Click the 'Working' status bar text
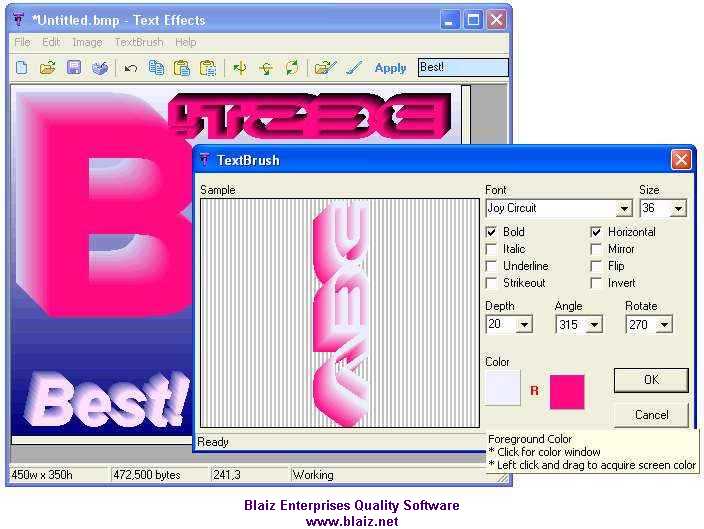 (313, 475)
